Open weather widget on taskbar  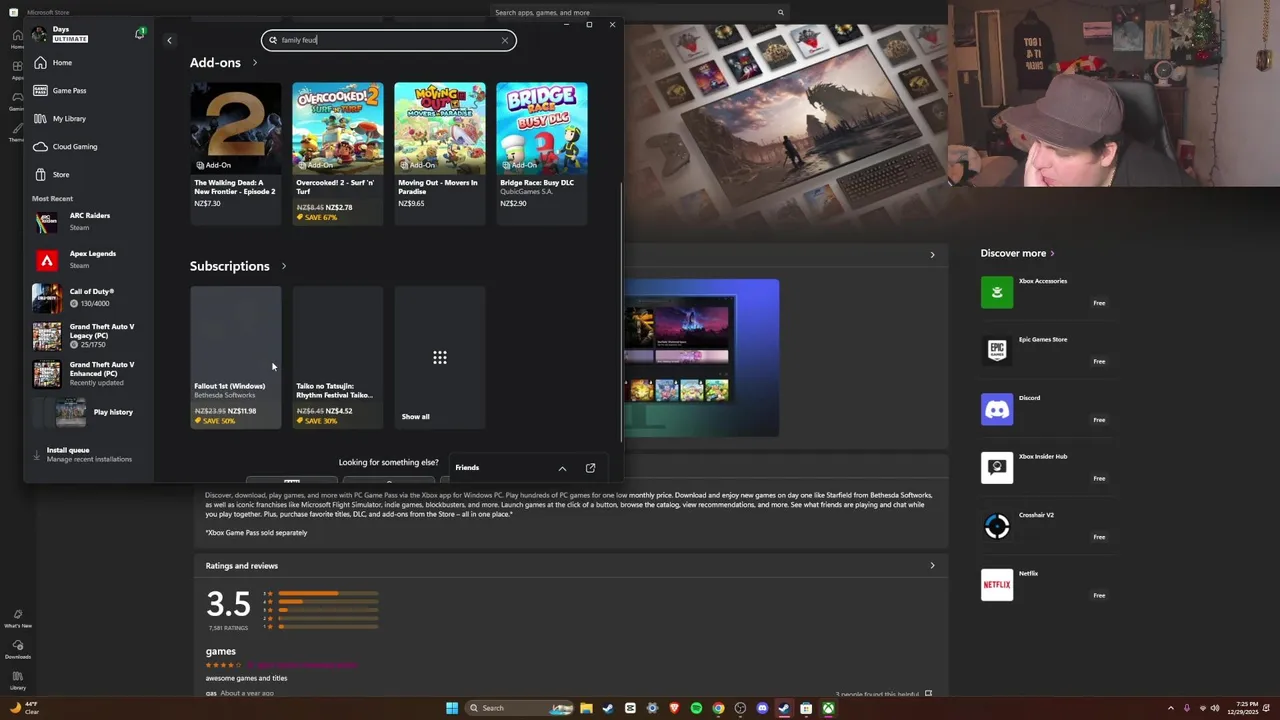pyautogui.click(x=23, y=708)
